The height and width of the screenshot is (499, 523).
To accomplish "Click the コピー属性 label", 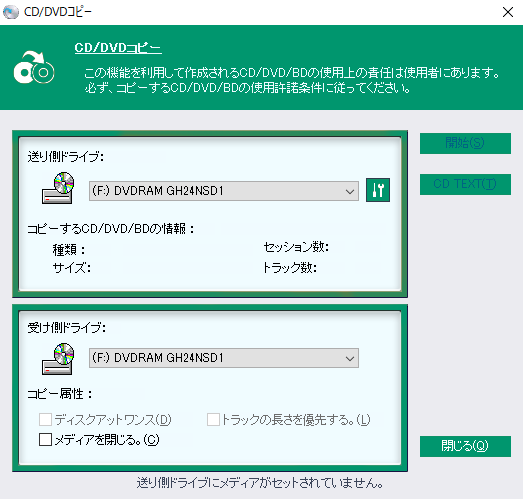I will (x=60, y=394).
